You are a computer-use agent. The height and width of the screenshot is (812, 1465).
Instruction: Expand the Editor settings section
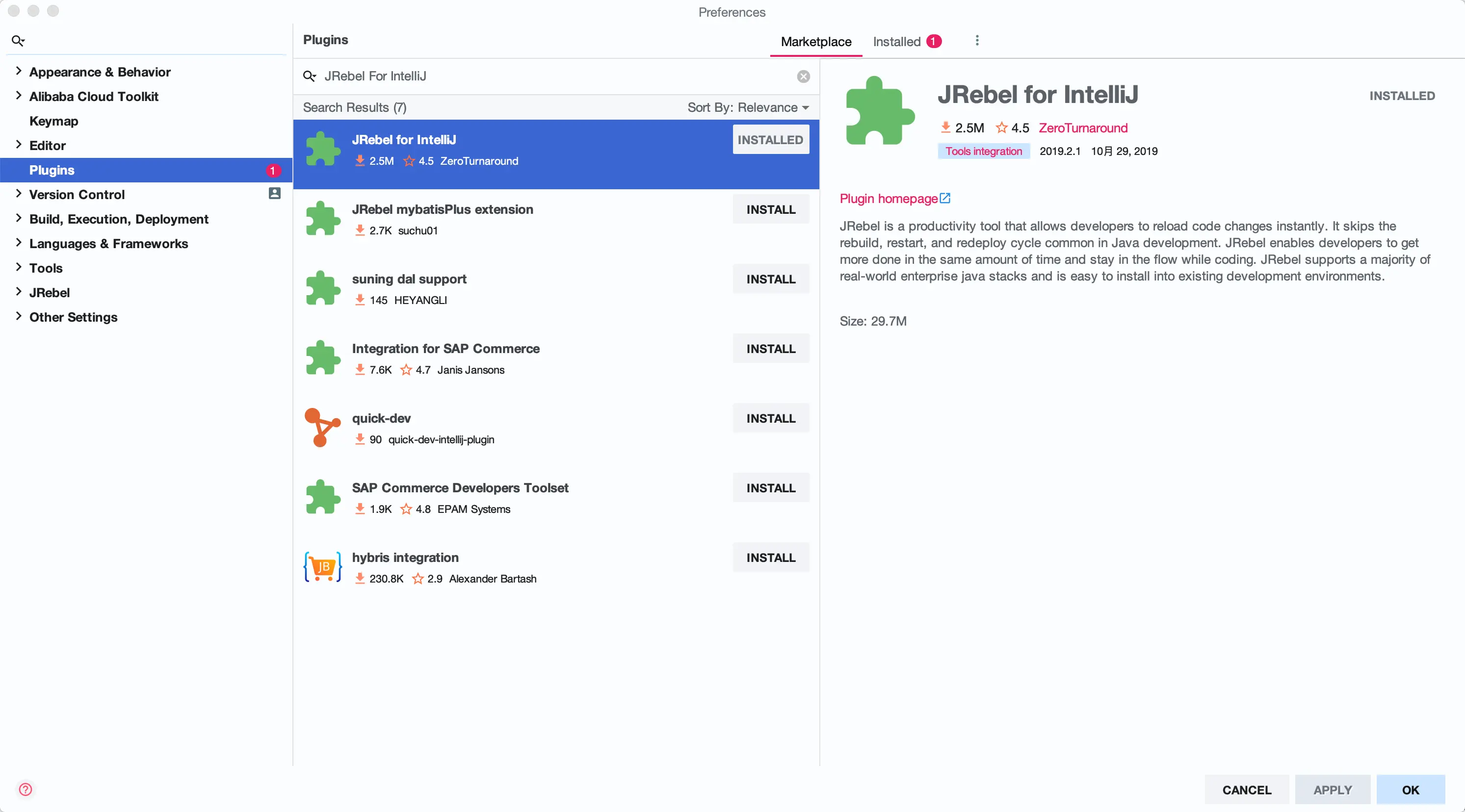(x=18, y=145)
